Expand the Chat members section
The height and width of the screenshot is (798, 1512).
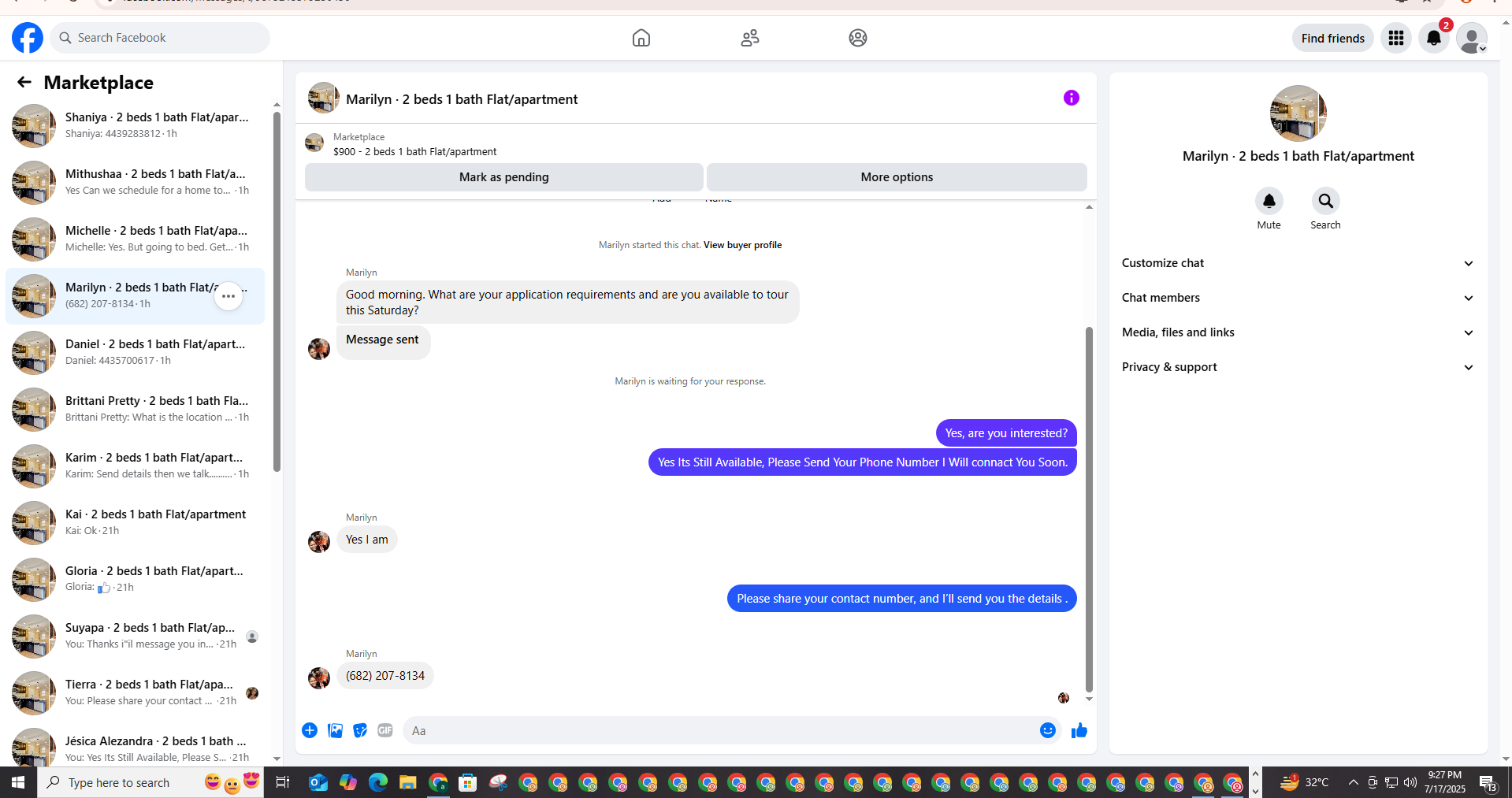pos(1298,298)
